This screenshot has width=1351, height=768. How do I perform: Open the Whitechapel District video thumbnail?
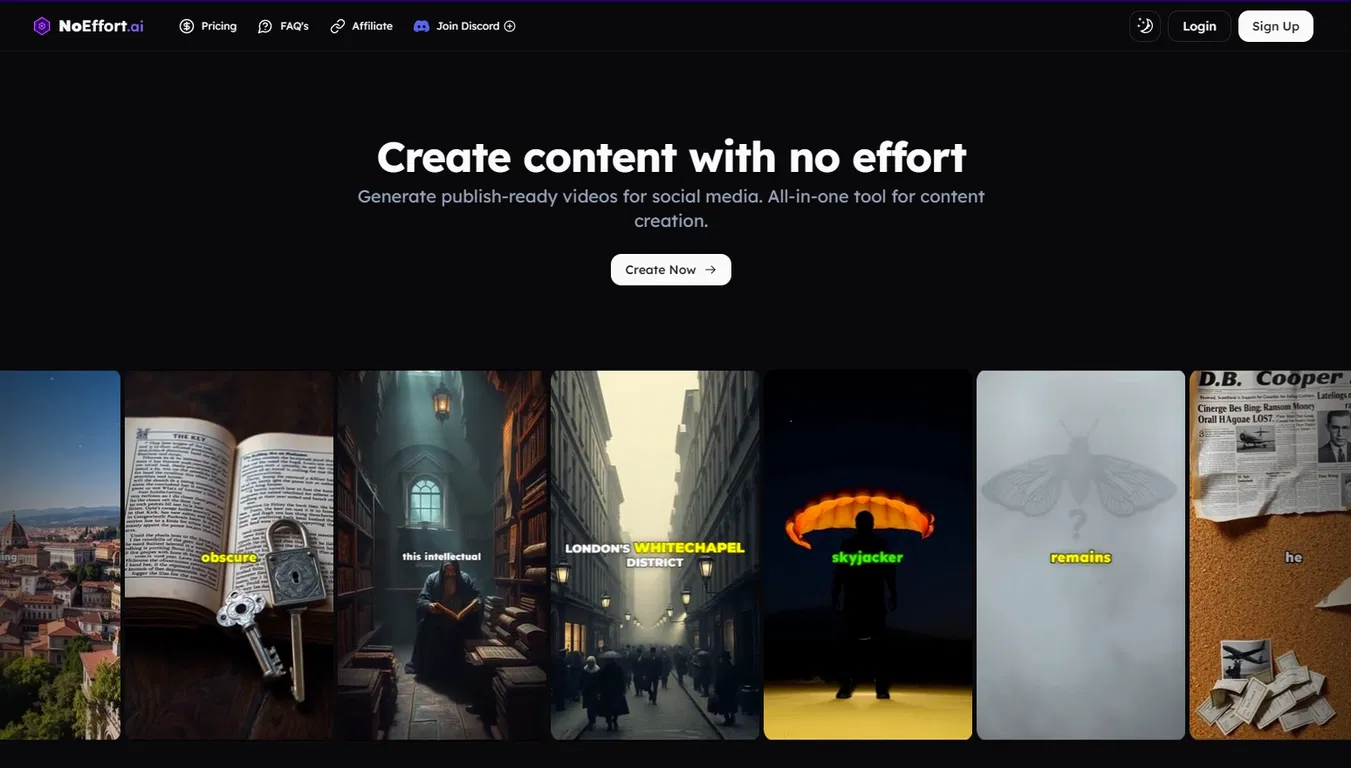(x=655, y=555)
